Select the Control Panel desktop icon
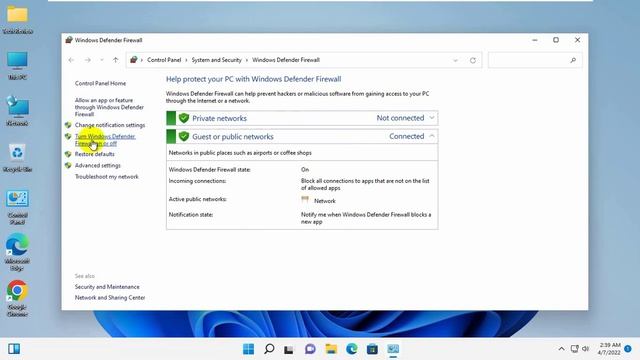 (x=17, y=207)
